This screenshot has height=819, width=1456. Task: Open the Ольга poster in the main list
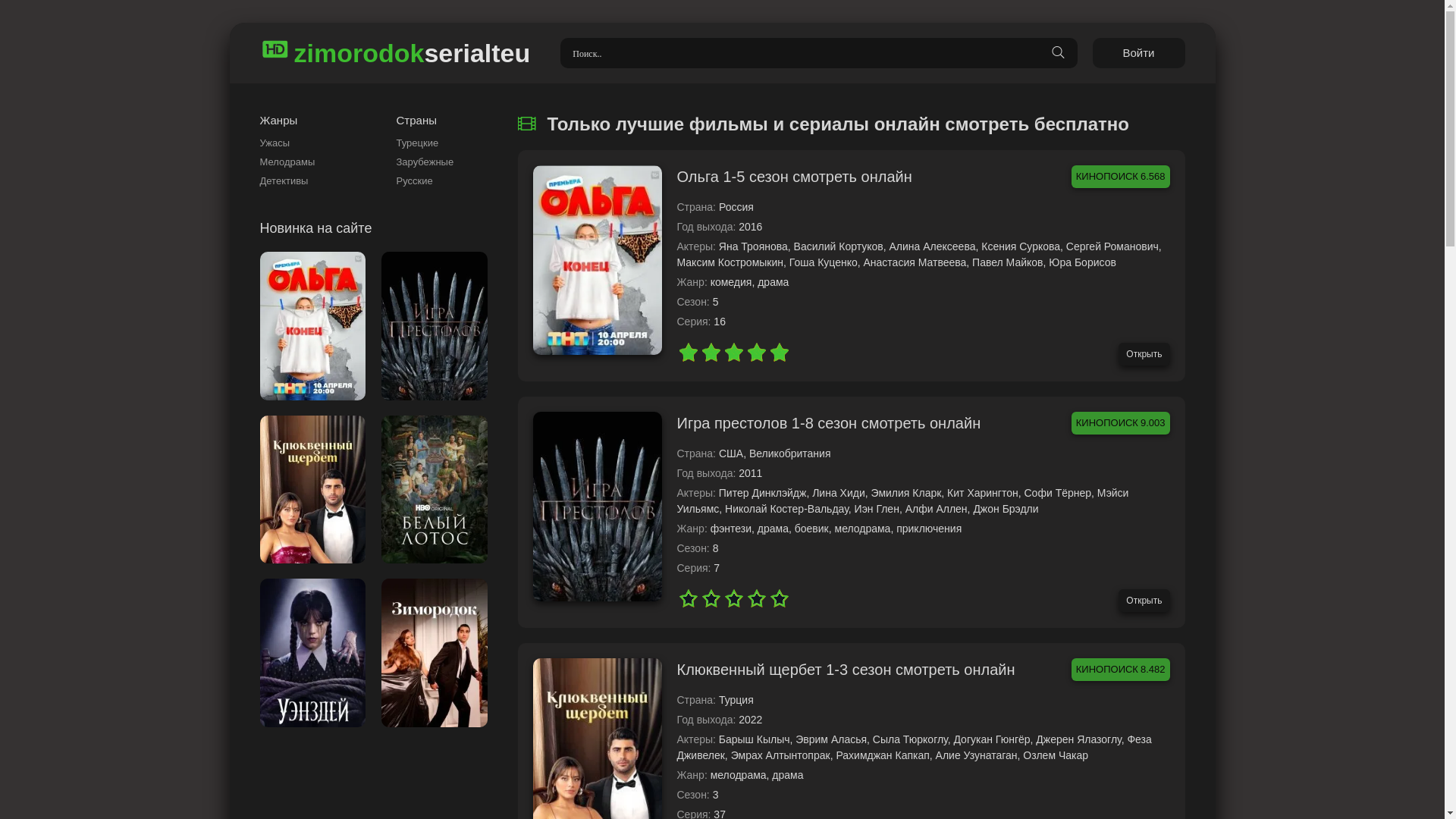597,260
